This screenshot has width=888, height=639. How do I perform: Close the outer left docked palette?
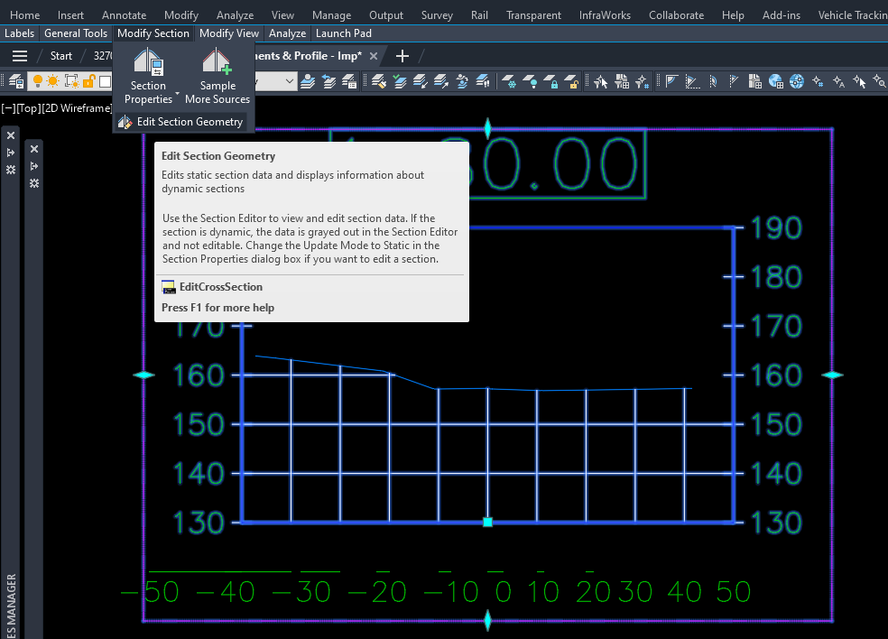point(11,136)
